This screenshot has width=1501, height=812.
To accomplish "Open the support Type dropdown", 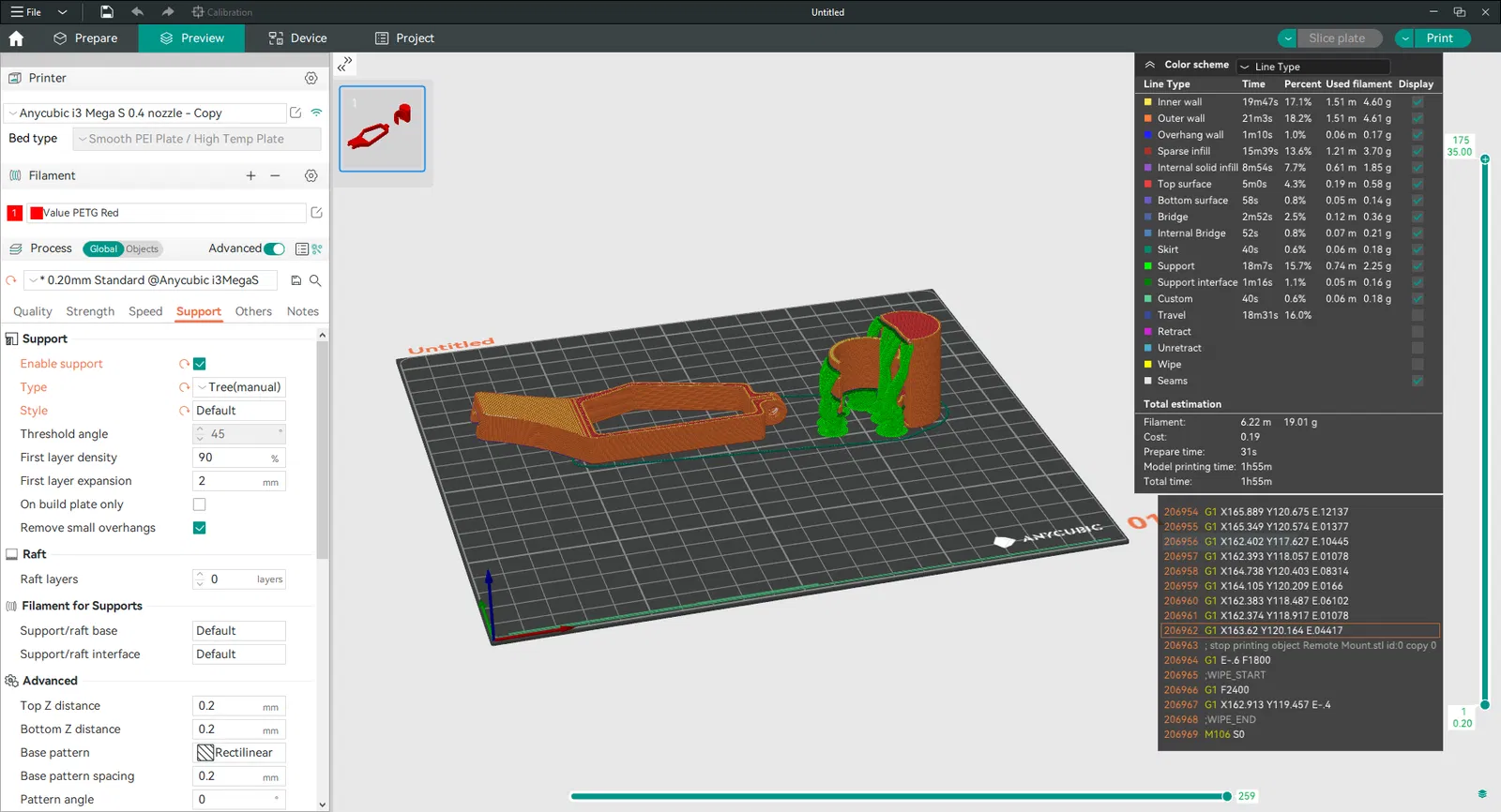I will 239,387.
